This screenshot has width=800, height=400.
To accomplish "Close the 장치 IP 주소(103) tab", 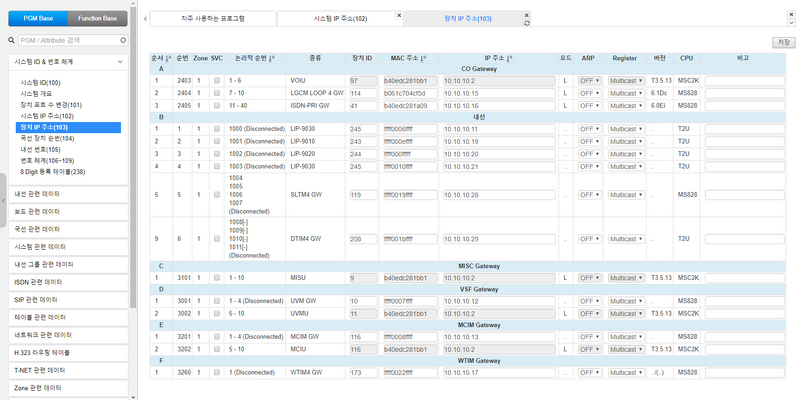I will pos(527,15).
